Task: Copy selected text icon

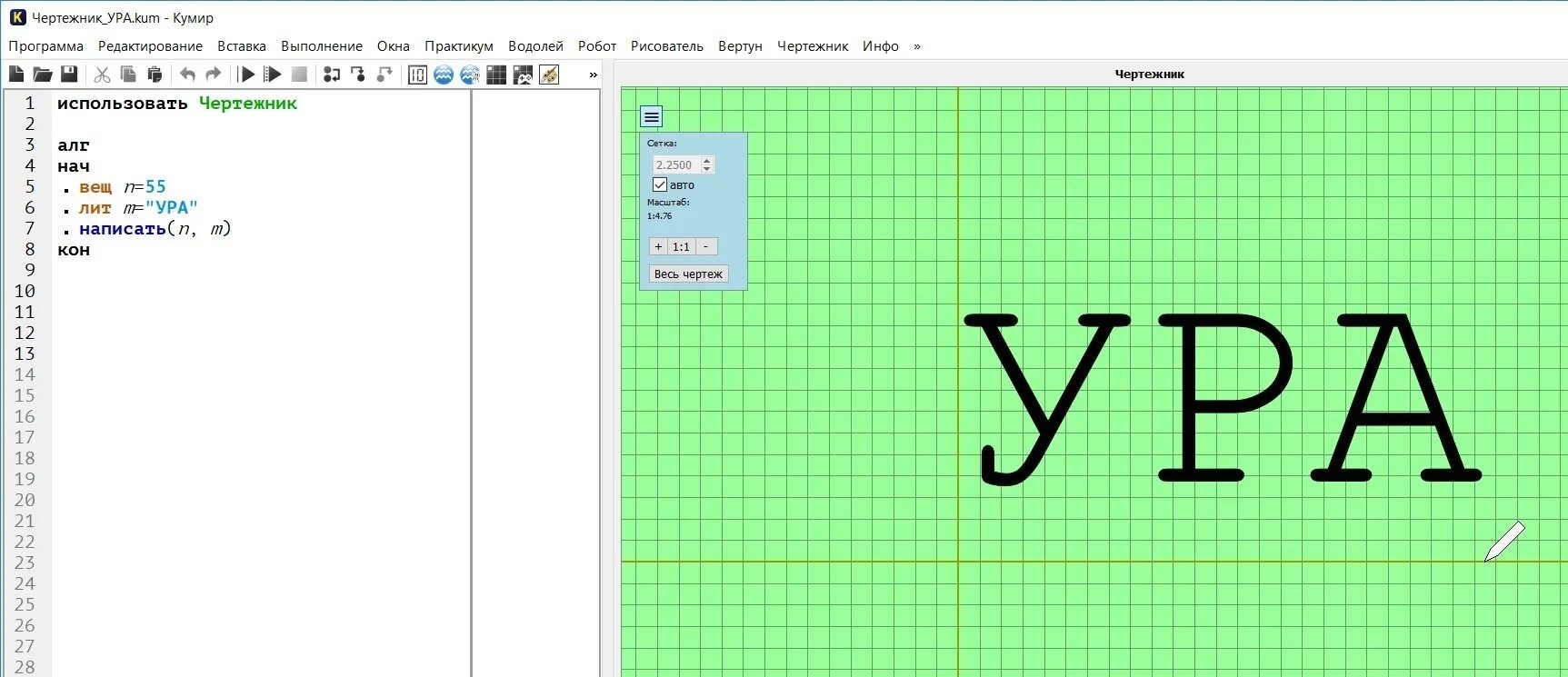Action: point(128,75)
